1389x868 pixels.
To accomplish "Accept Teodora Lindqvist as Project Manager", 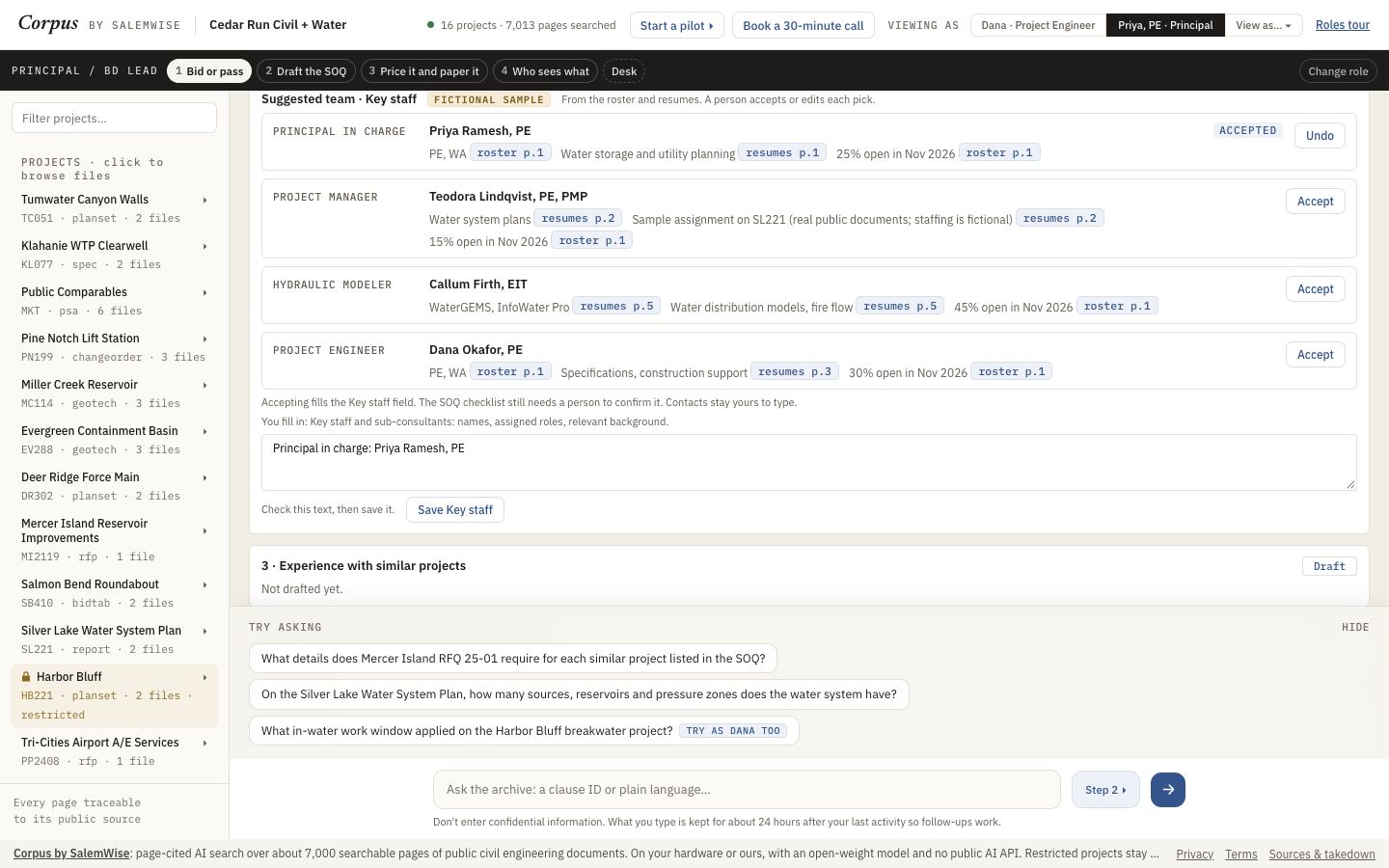I will (x=1316, y=202).
